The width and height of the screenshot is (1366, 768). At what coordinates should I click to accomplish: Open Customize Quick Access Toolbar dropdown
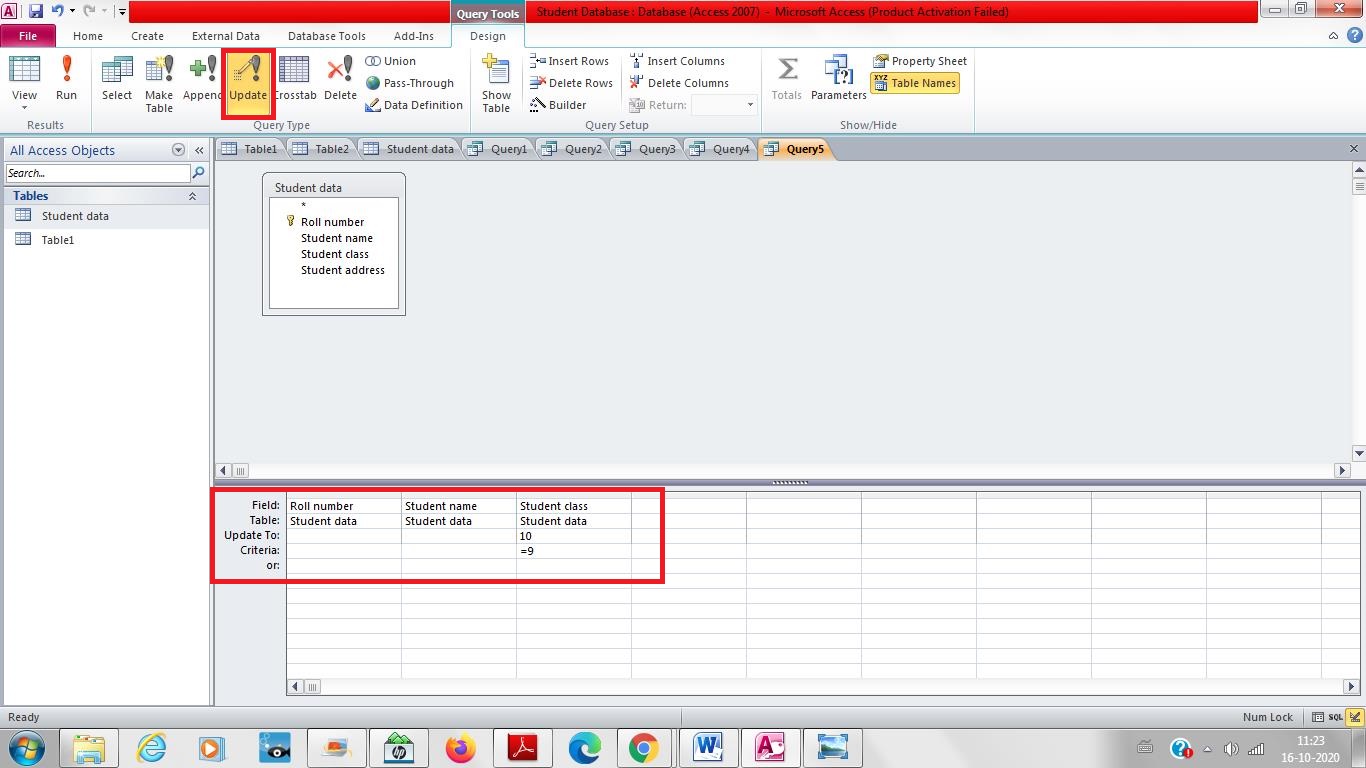click(x=122, y=12)
